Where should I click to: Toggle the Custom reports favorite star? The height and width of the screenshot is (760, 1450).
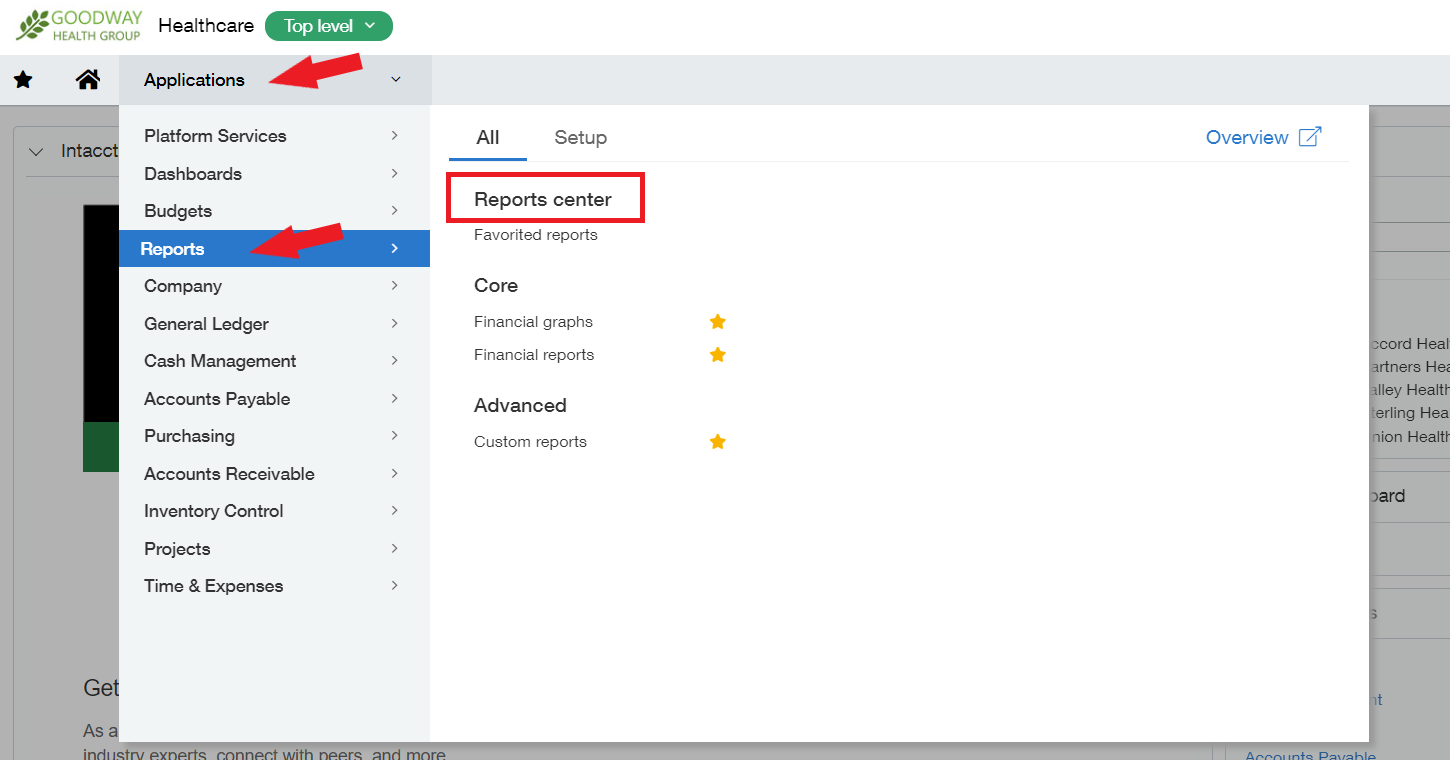(717, 442)
